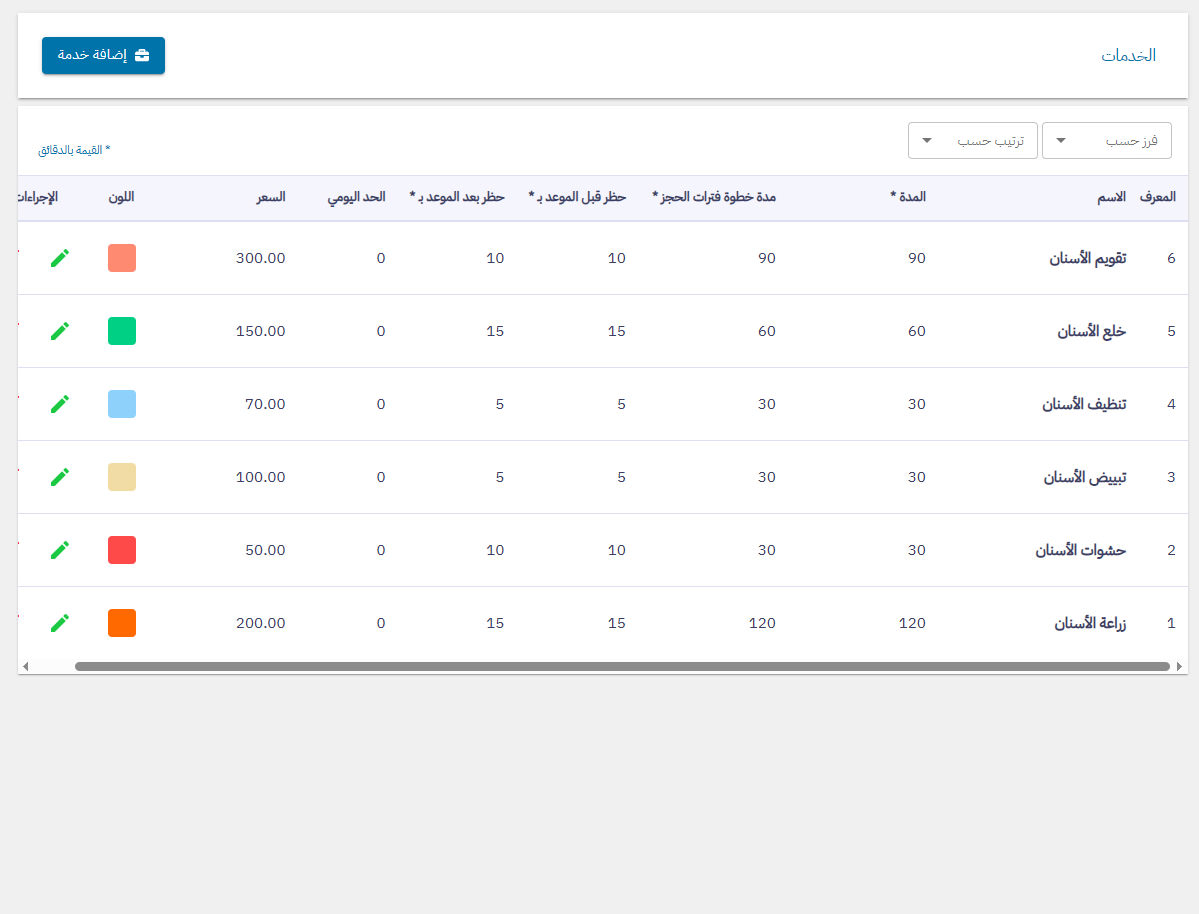1199x914 pixels.
Task: Open edit pencil for تبييض الأسنان
Action: [60, 477]
